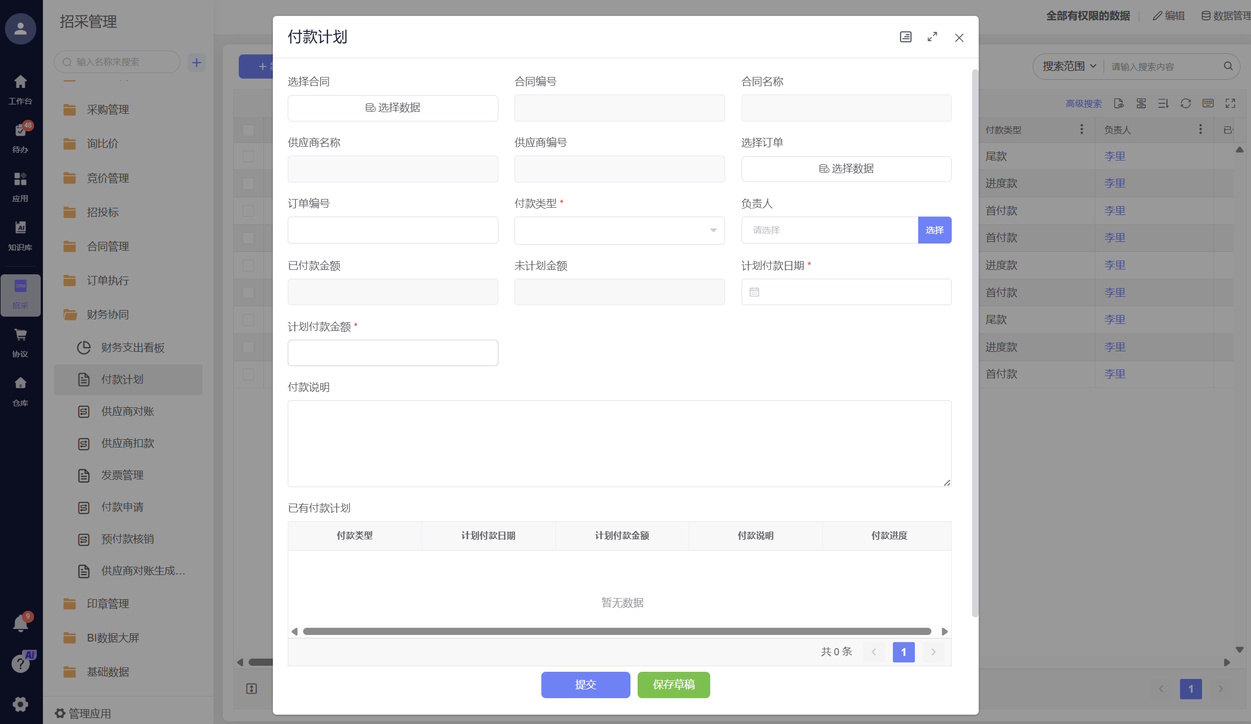The image size is (1251, 724).
Task: Open the 付款类型 dropdown
Action: 619,230
